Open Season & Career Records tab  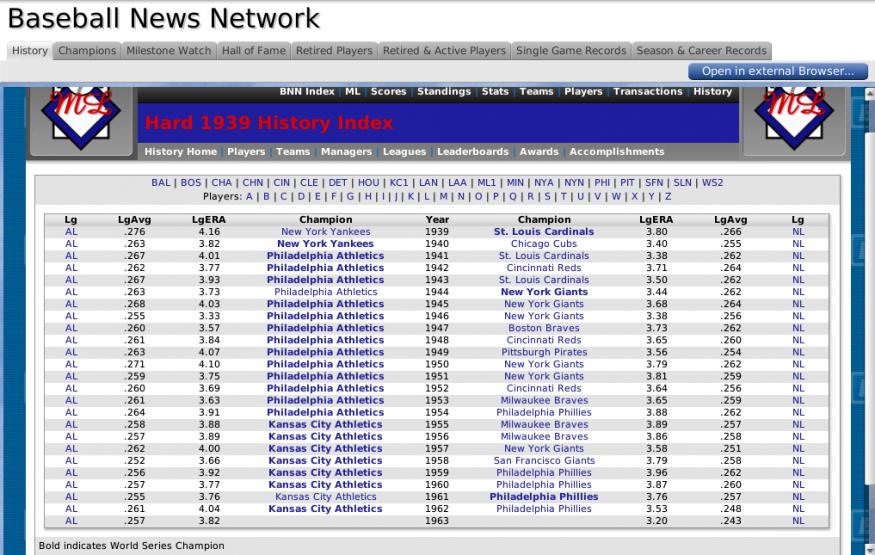coord(700,51)
